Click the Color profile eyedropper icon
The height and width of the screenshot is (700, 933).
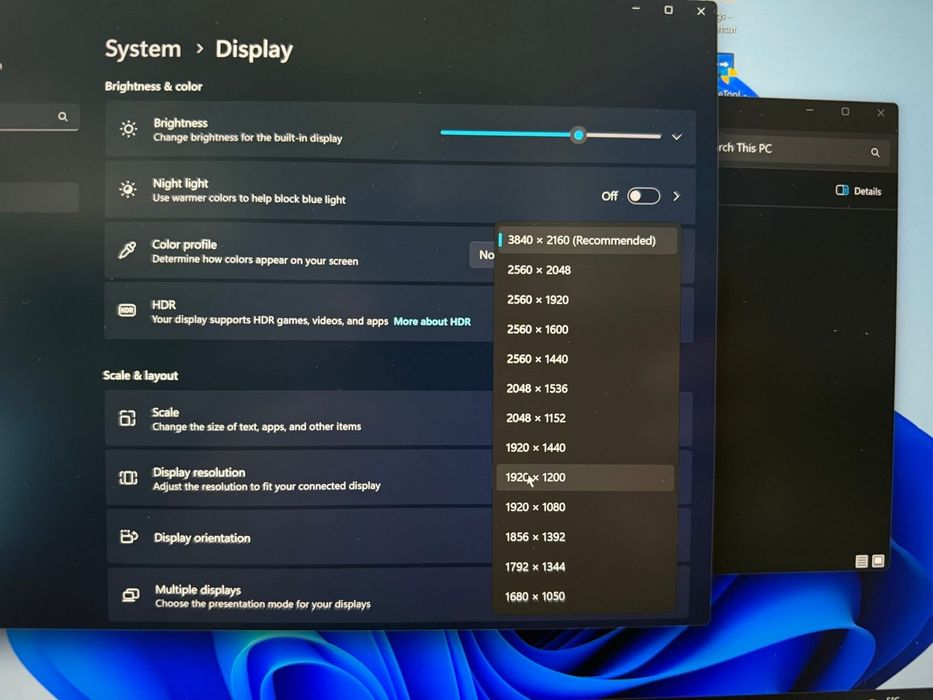(x=127, y=250)
